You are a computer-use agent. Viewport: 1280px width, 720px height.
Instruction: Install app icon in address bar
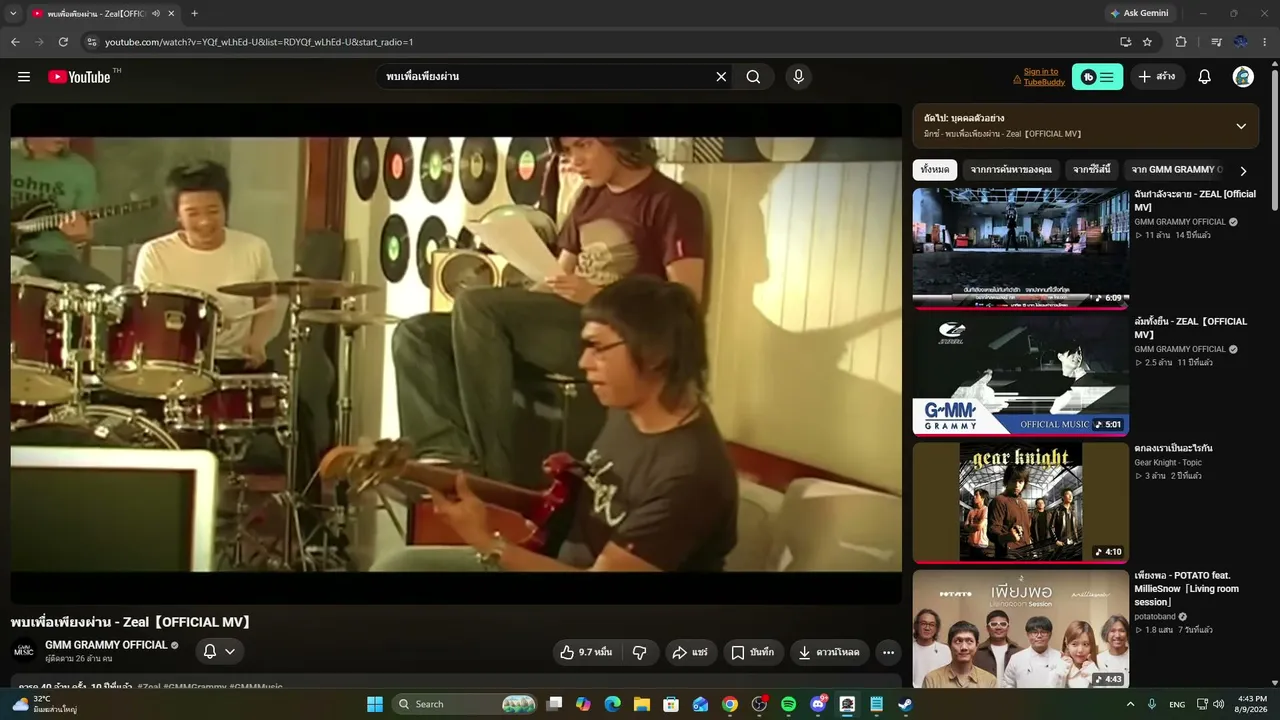(1126, 42)
